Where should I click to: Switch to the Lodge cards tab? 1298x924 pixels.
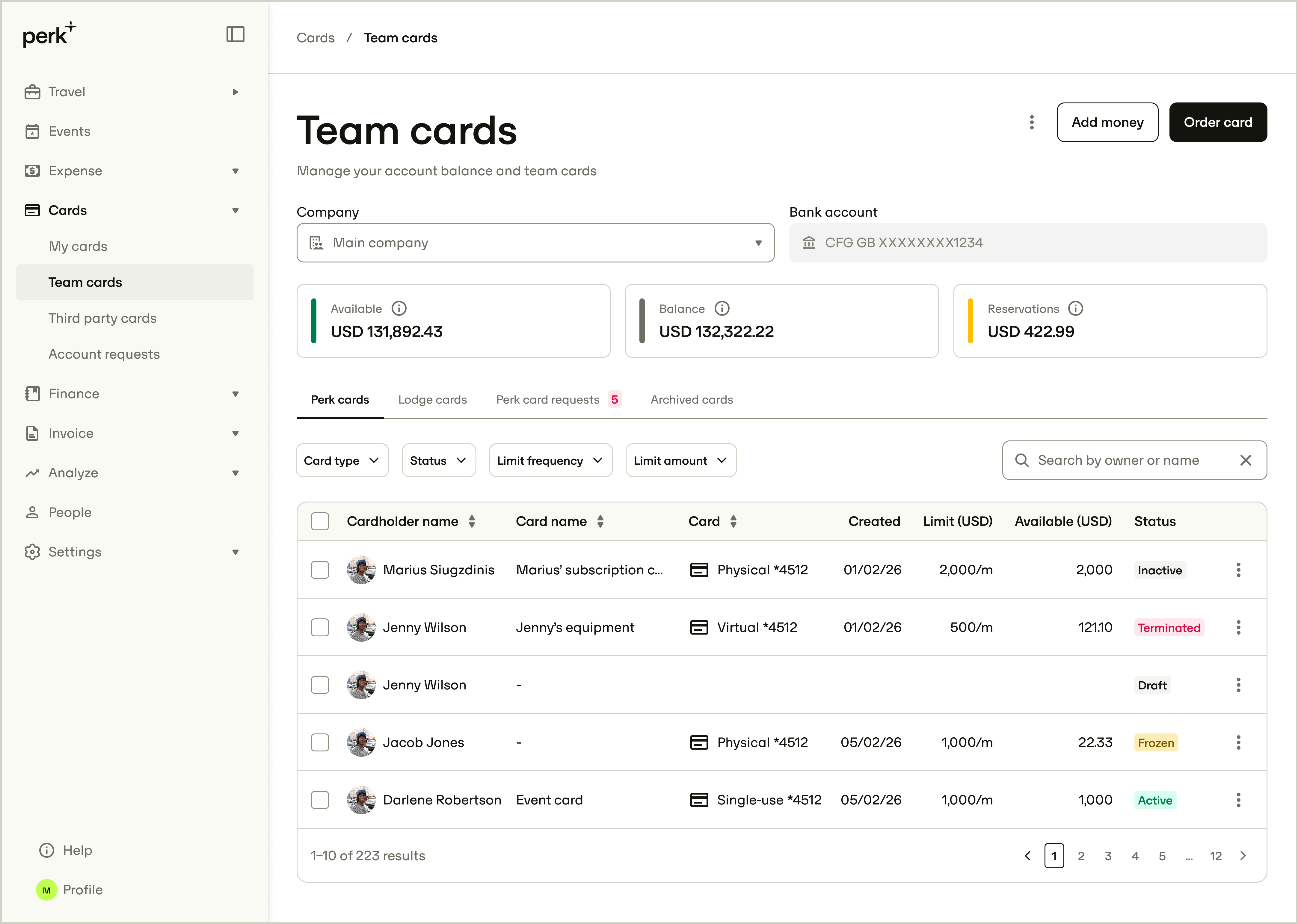click(x=432, y=399)
